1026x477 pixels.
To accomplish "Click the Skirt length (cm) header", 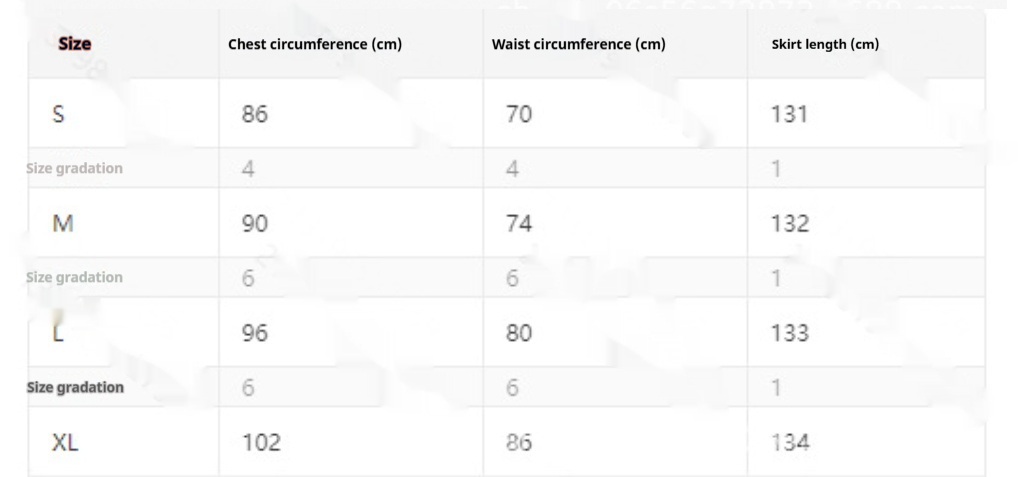I will [x=825, y=44].
